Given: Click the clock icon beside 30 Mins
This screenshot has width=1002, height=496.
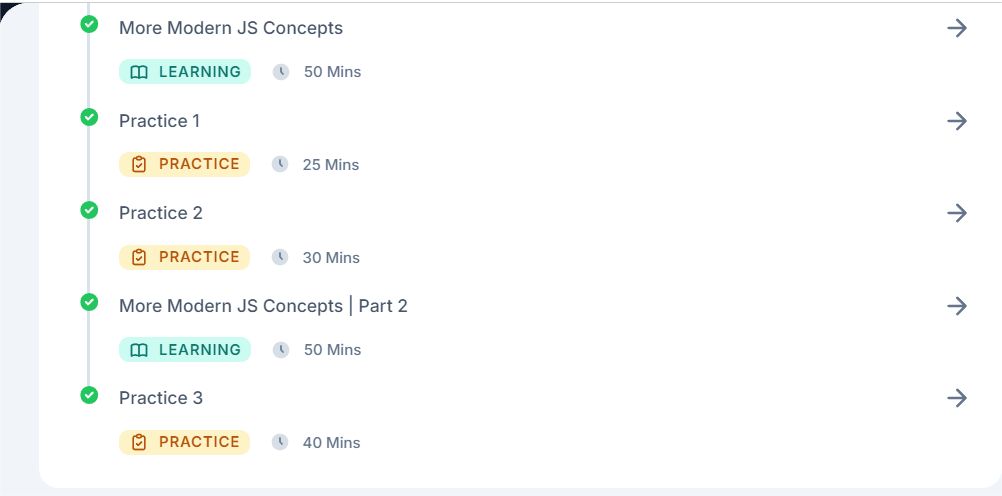Looking at the screenshot, I should pyautogui.click(x=280, y=257).
